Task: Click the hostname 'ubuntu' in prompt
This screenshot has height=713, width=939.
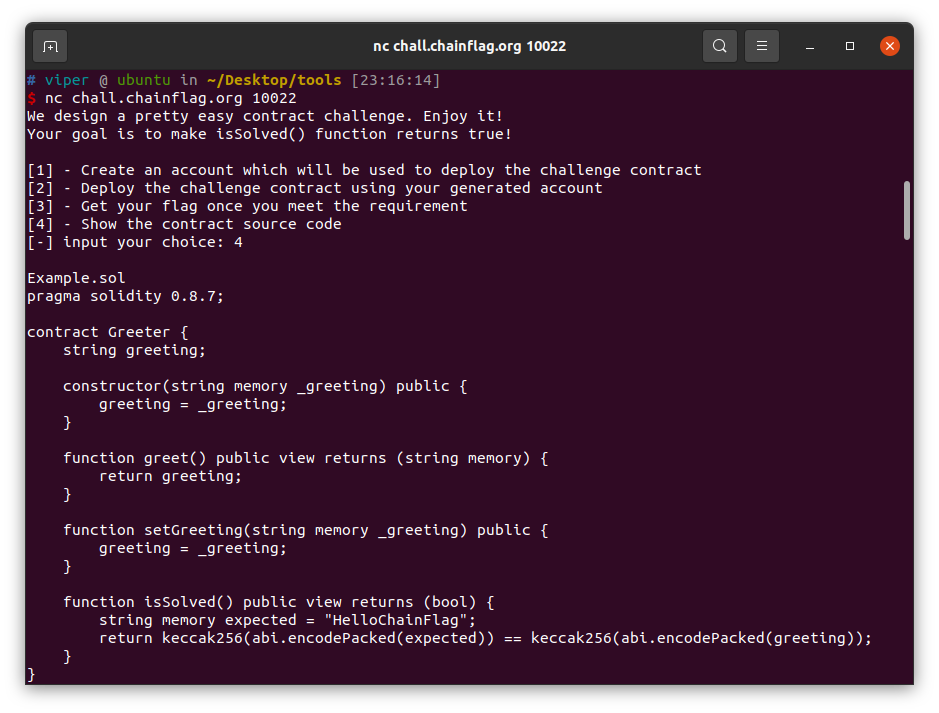Action: [144, 80]
